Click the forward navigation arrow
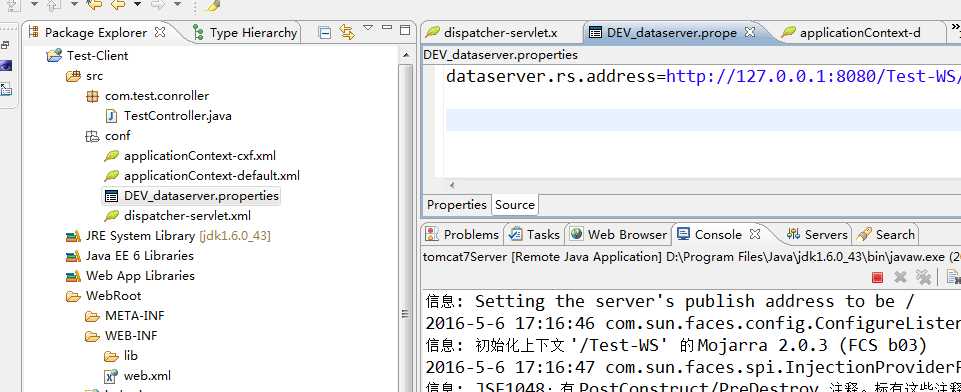 157,5
